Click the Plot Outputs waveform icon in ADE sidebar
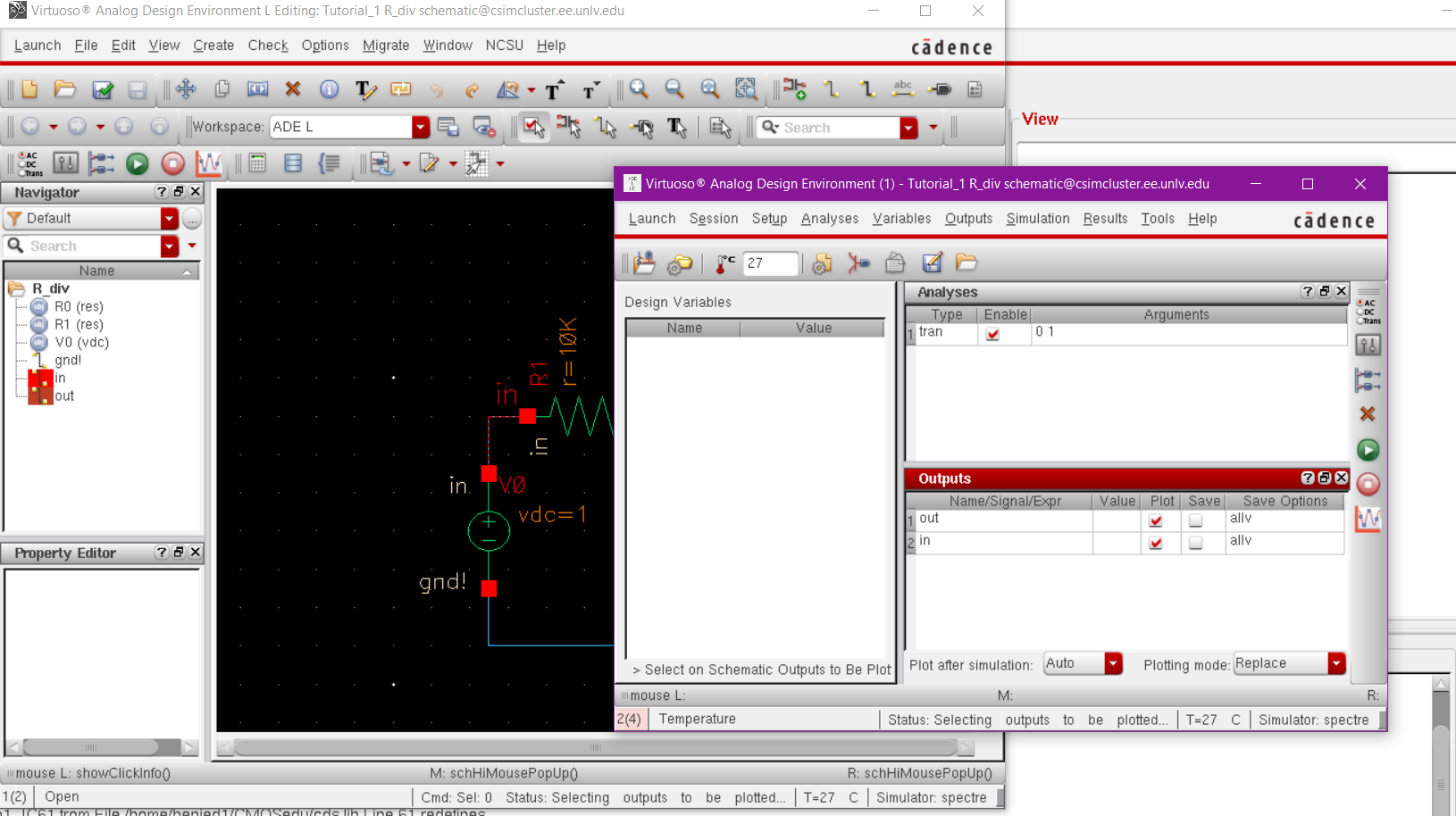 tap(1368, 519)
